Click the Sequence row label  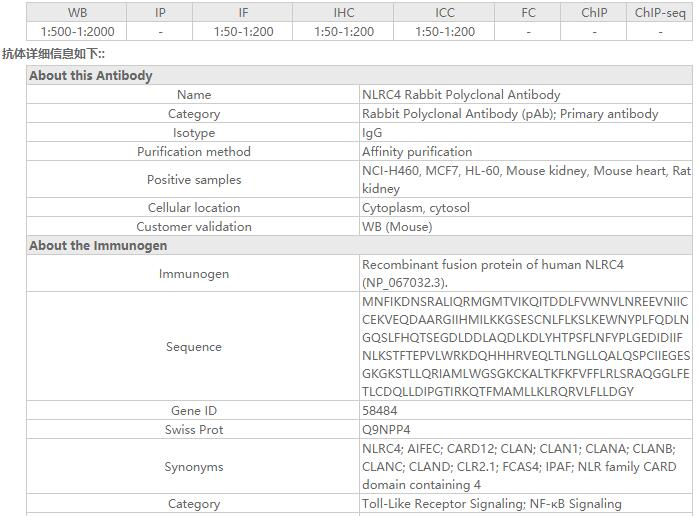point(194,347)
